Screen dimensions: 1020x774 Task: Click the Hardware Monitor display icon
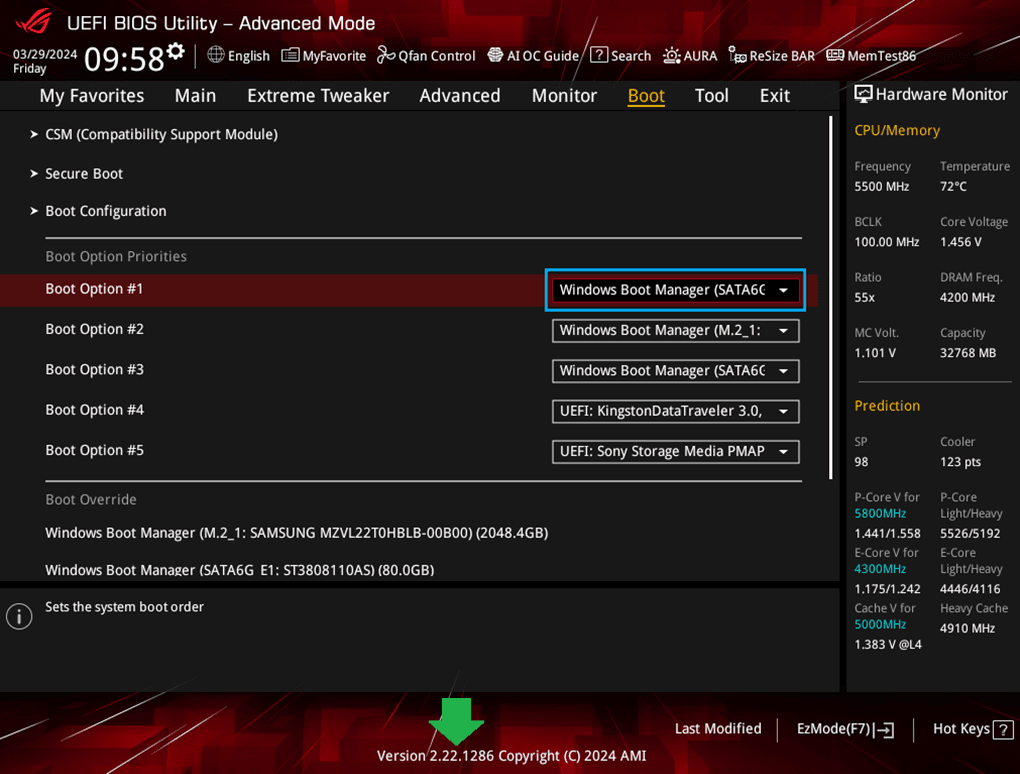click(x=863, y=94)
